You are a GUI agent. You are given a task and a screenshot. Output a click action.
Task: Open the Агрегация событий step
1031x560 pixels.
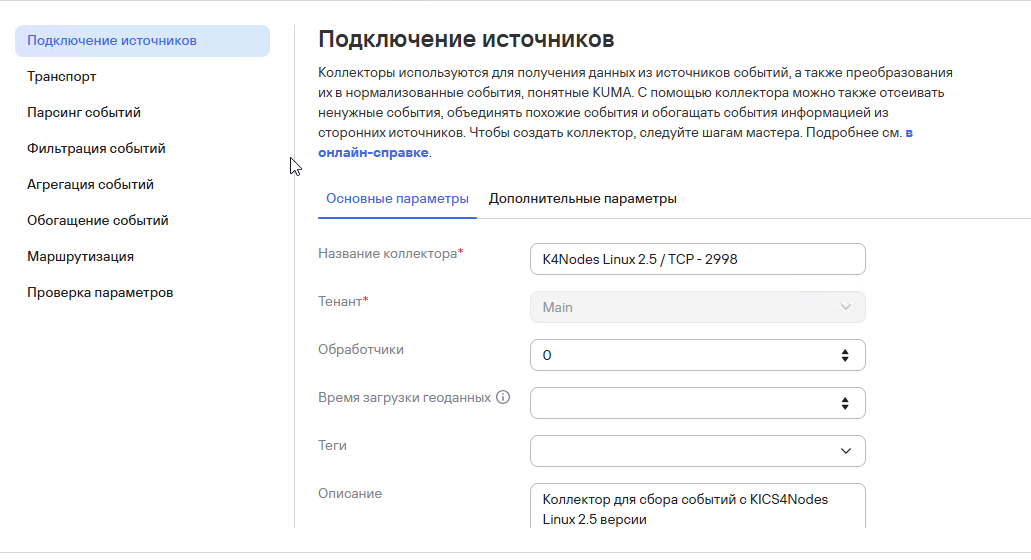pos(90,185)
